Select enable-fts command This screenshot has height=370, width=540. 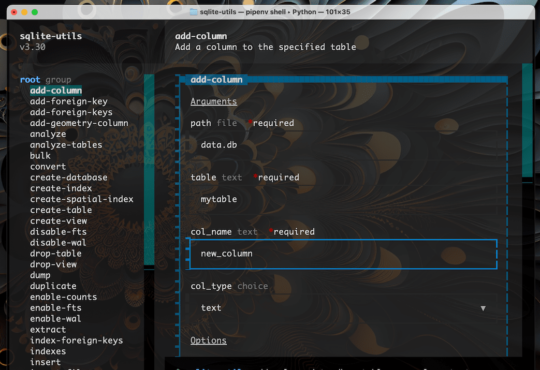(x=55, y=308)
